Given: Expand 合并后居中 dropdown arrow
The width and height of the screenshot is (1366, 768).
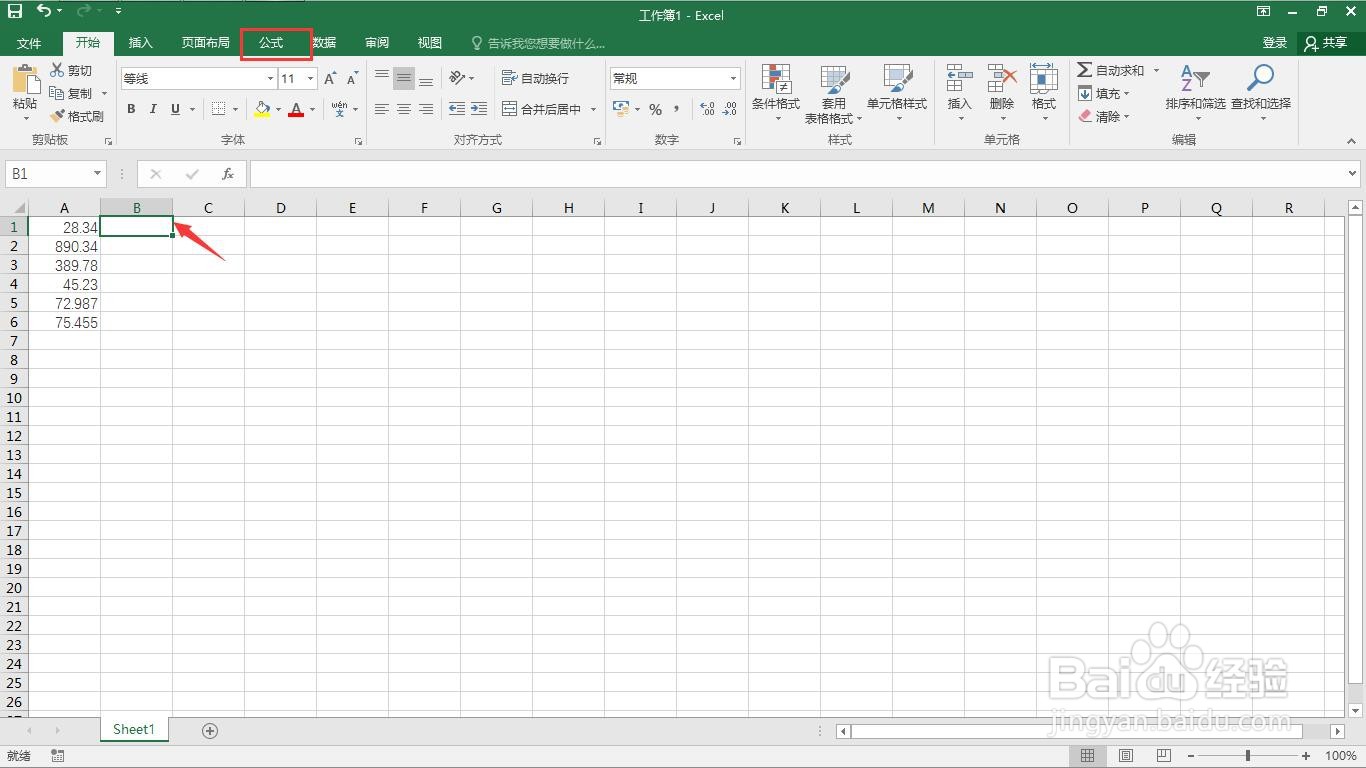Looking at the screenshot, I should pyautogui.click(x=593, y=109).
